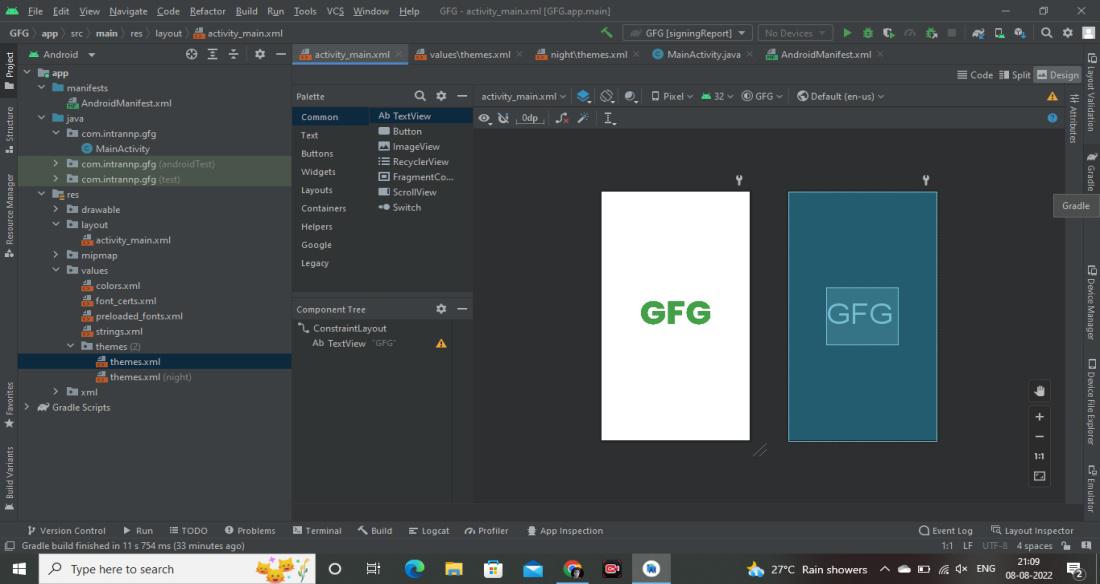Open GFG signingReport run configuration dropdown
Viewport: 1100px width, 584px height.
point(687,33)
